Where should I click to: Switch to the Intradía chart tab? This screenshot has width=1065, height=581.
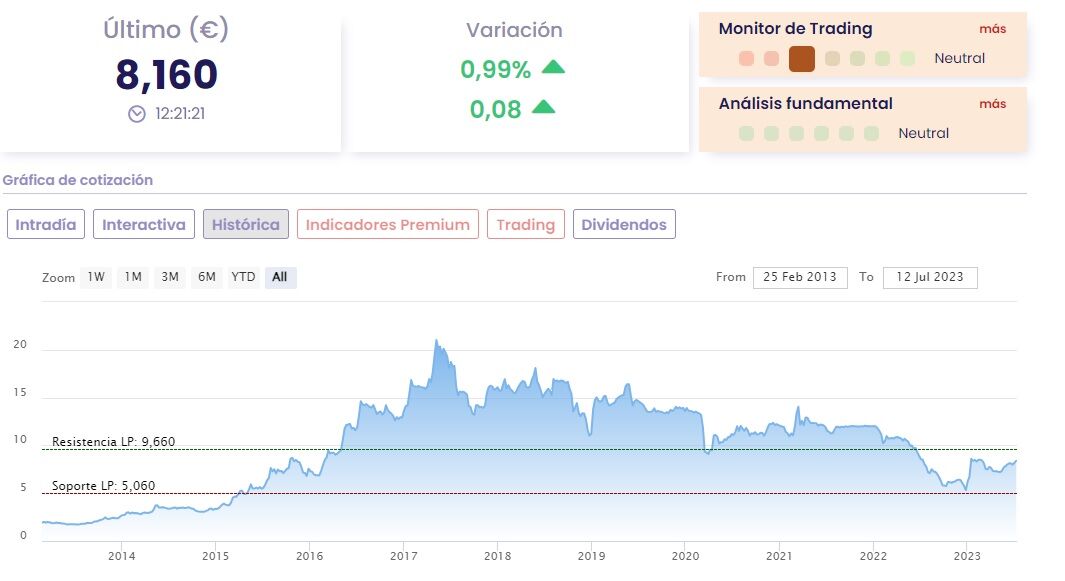46,224
